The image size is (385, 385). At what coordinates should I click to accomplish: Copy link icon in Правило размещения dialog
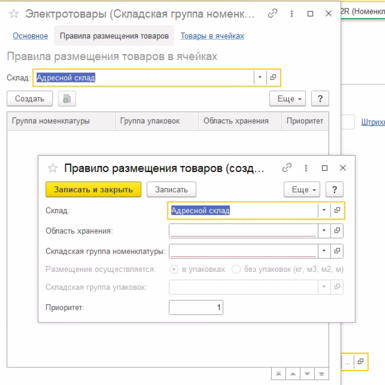tap(287, 168)
